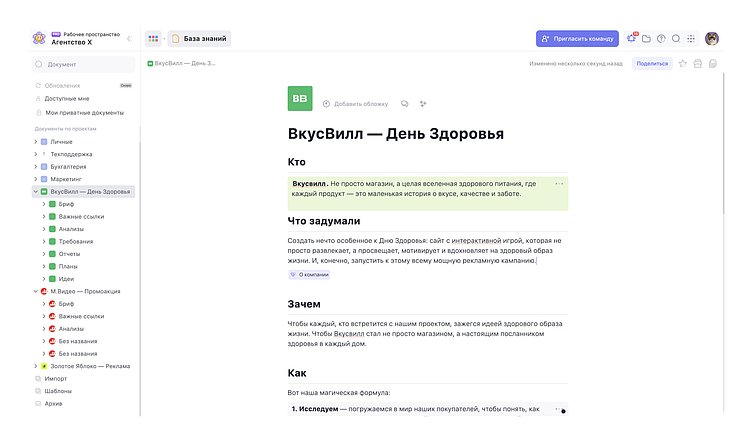Viewport: 751px width, 443px height.
Task: Click the storefront icon next to star
Action: [x=697, y=63]
